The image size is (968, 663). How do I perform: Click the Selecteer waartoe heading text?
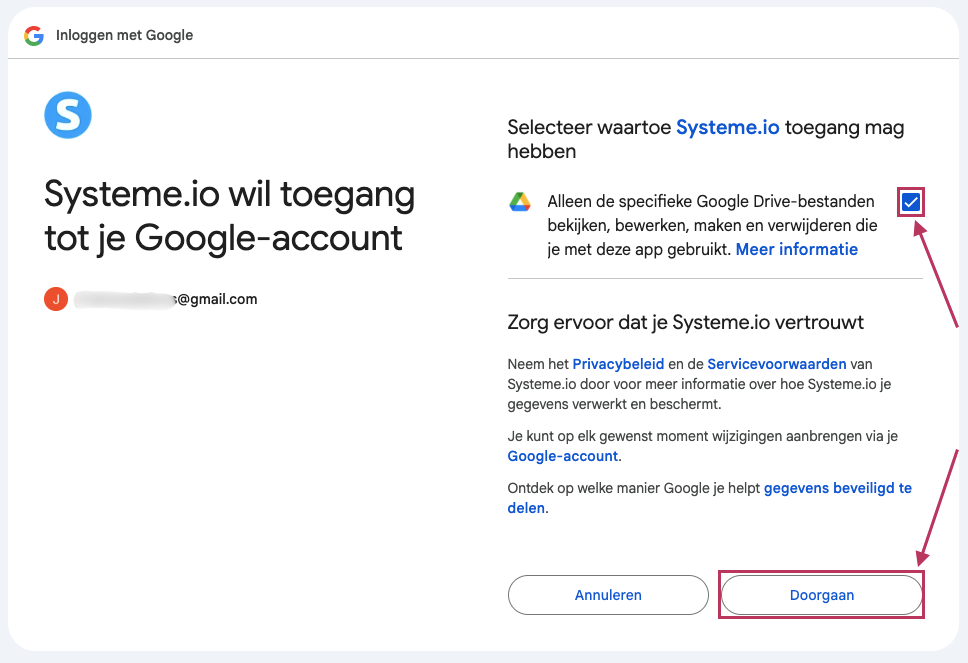pos(590,127)
